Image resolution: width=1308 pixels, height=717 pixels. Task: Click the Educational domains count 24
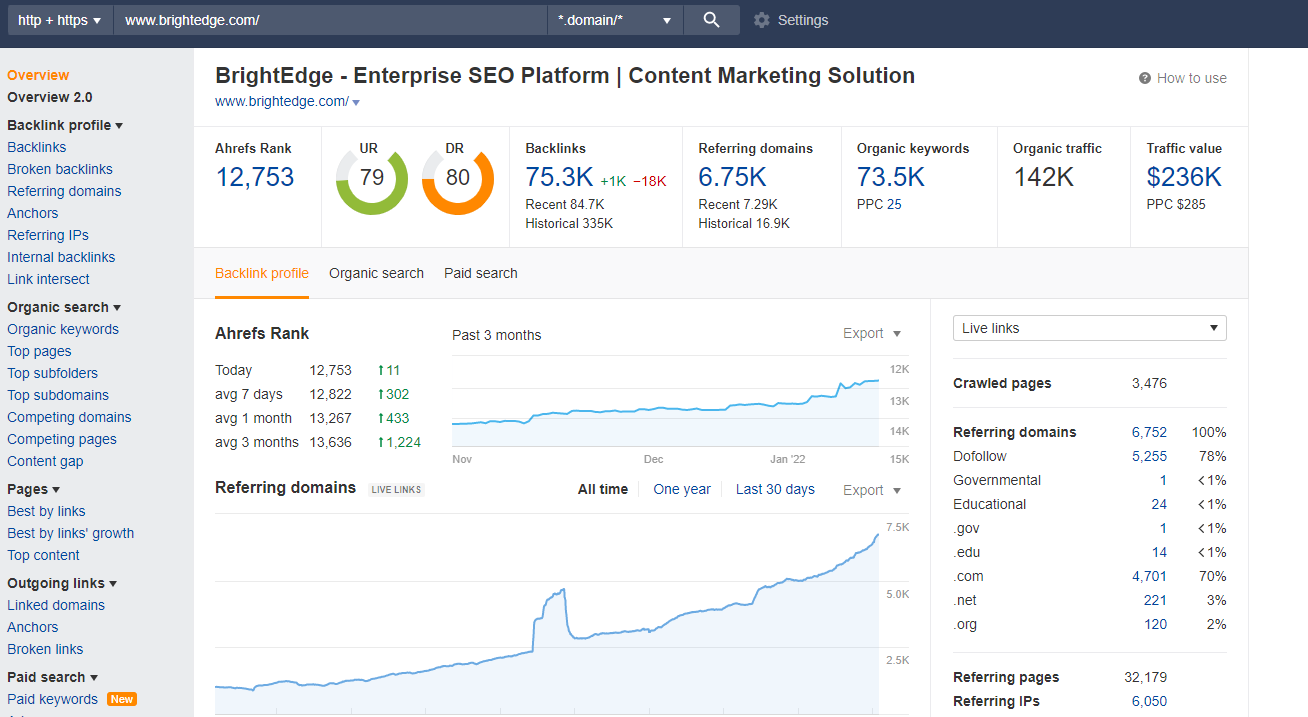coord(1159,504)
